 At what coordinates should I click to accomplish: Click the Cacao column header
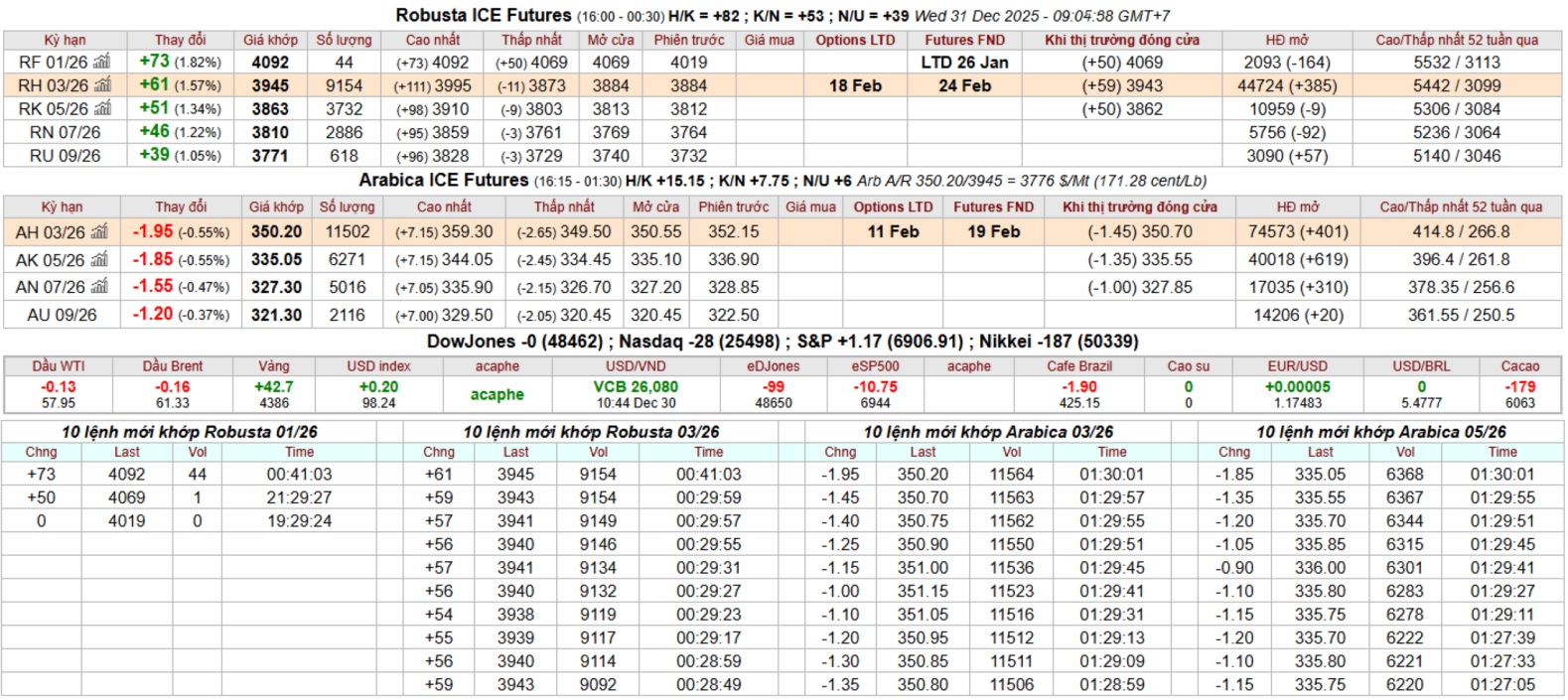pos(1519,366)
